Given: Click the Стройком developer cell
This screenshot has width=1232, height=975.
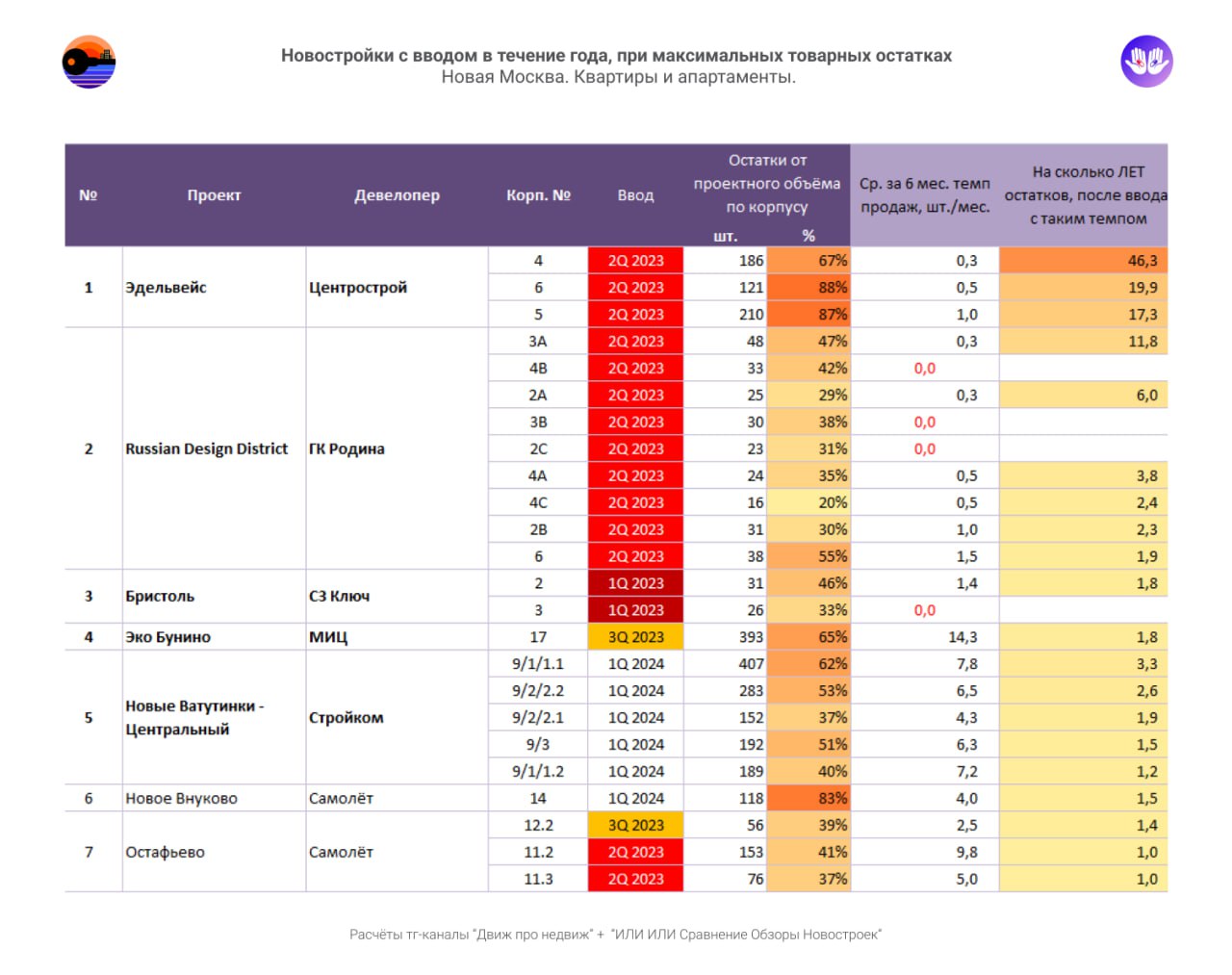Looking at the screenshot, I should [x=397, y=718].
